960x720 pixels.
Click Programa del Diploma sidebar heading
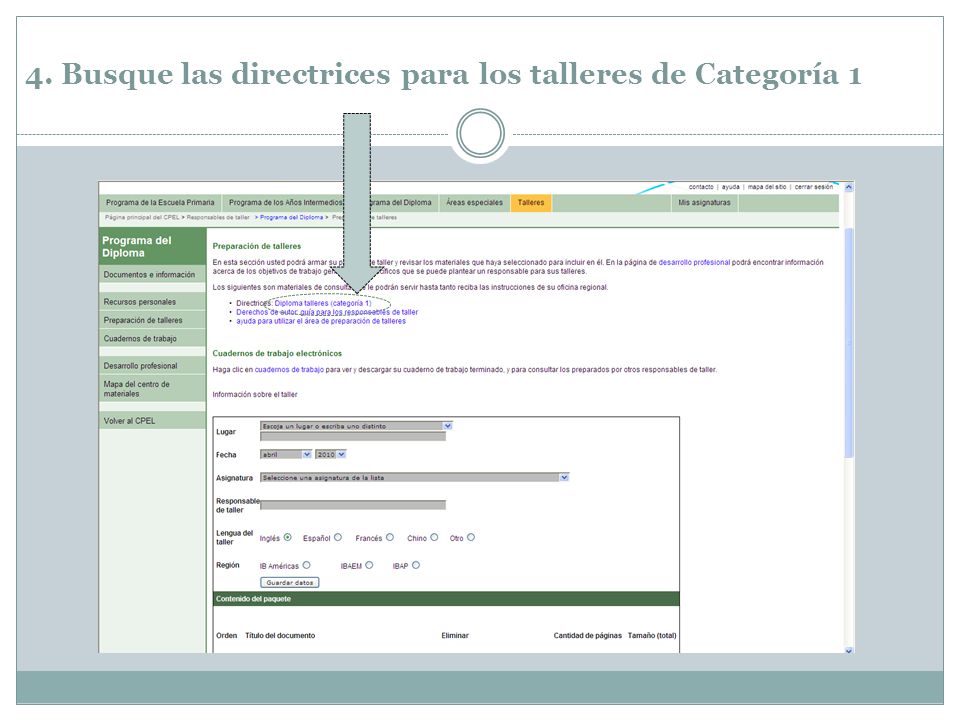pos(152,246)
